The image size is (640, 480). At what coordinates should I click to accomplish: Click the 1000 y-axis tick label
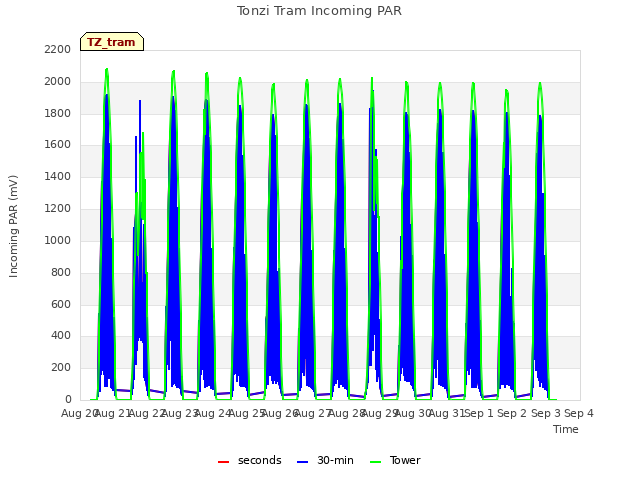[x=58, y=240]
